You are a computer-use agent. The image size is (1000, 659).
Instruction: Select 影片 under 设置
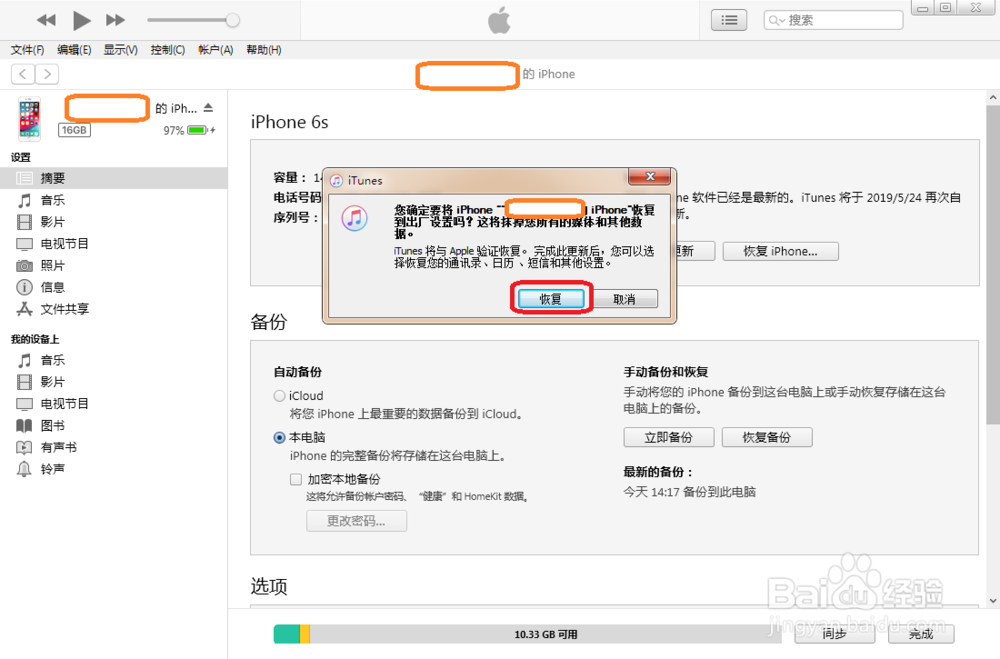pyautogui.click(x=114, y=222)
